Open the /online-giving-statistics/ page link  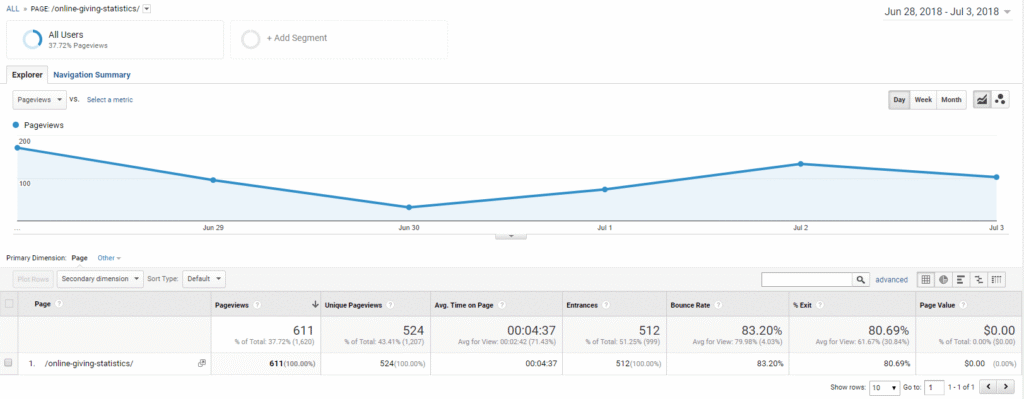pos(89,363)
